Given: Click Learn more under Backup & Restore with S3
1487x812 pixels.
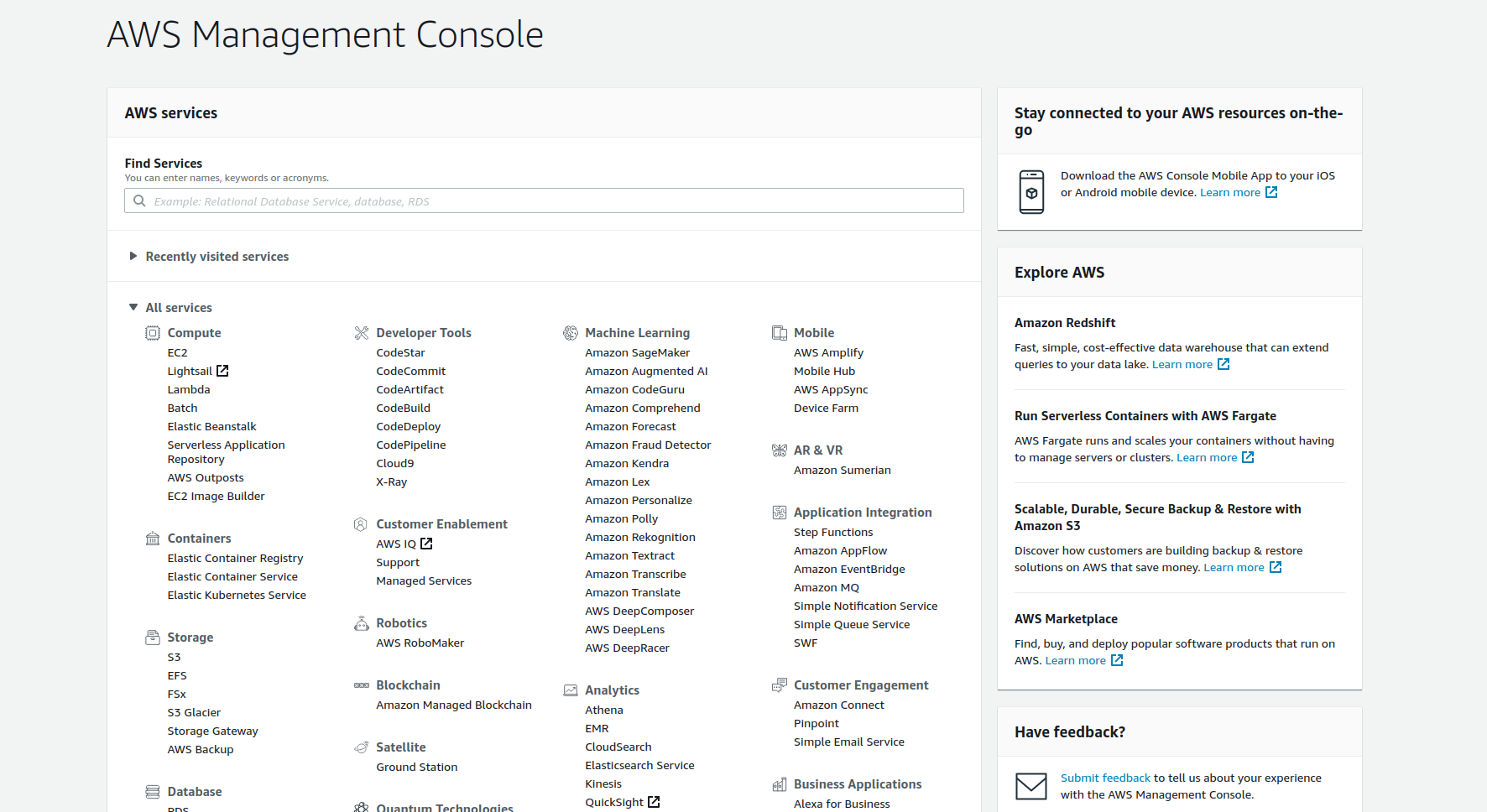Looking at the screenshot, I should (1234, 567).
